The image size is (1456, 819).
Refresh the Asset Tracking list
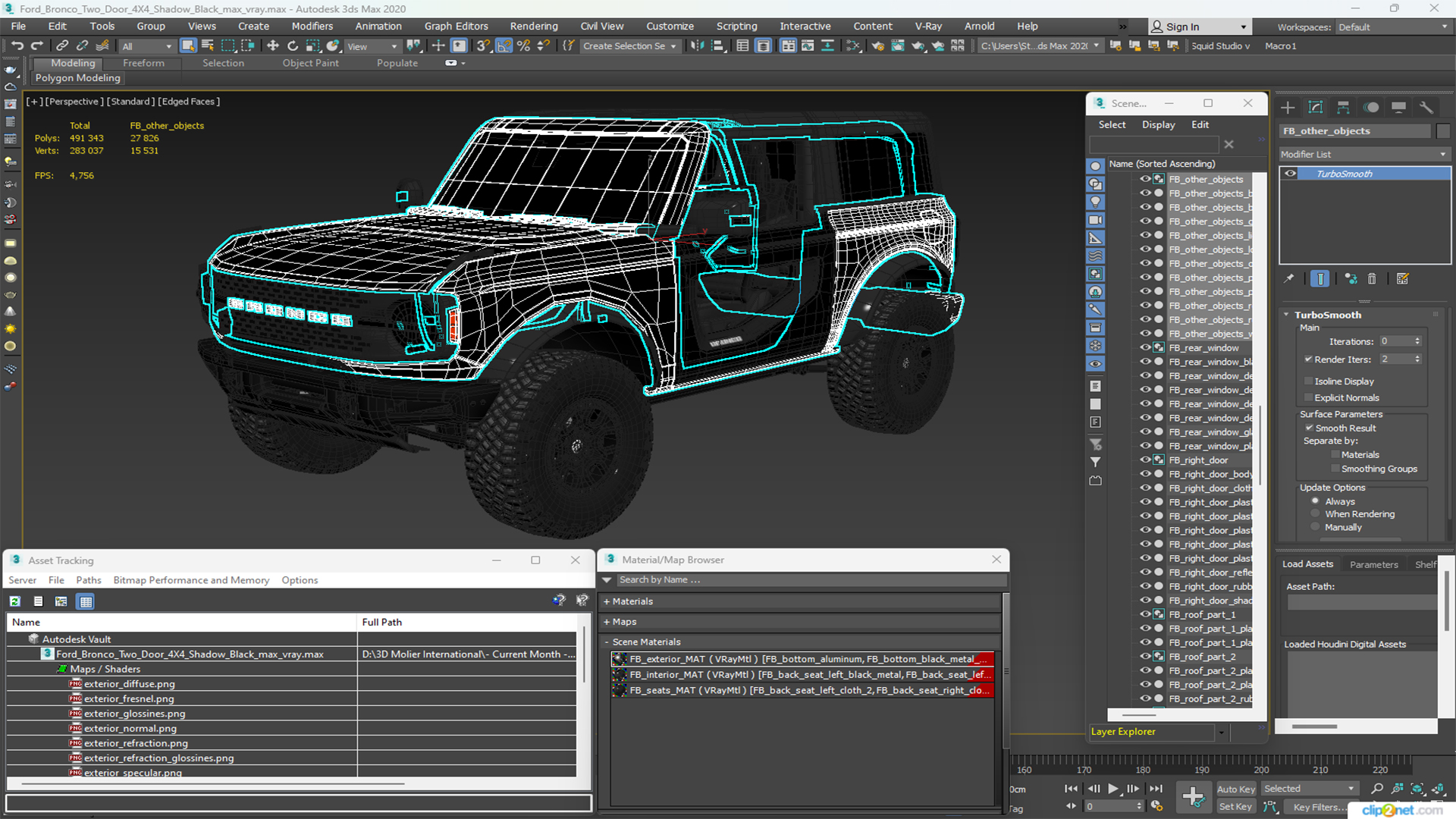coord(15,601)
